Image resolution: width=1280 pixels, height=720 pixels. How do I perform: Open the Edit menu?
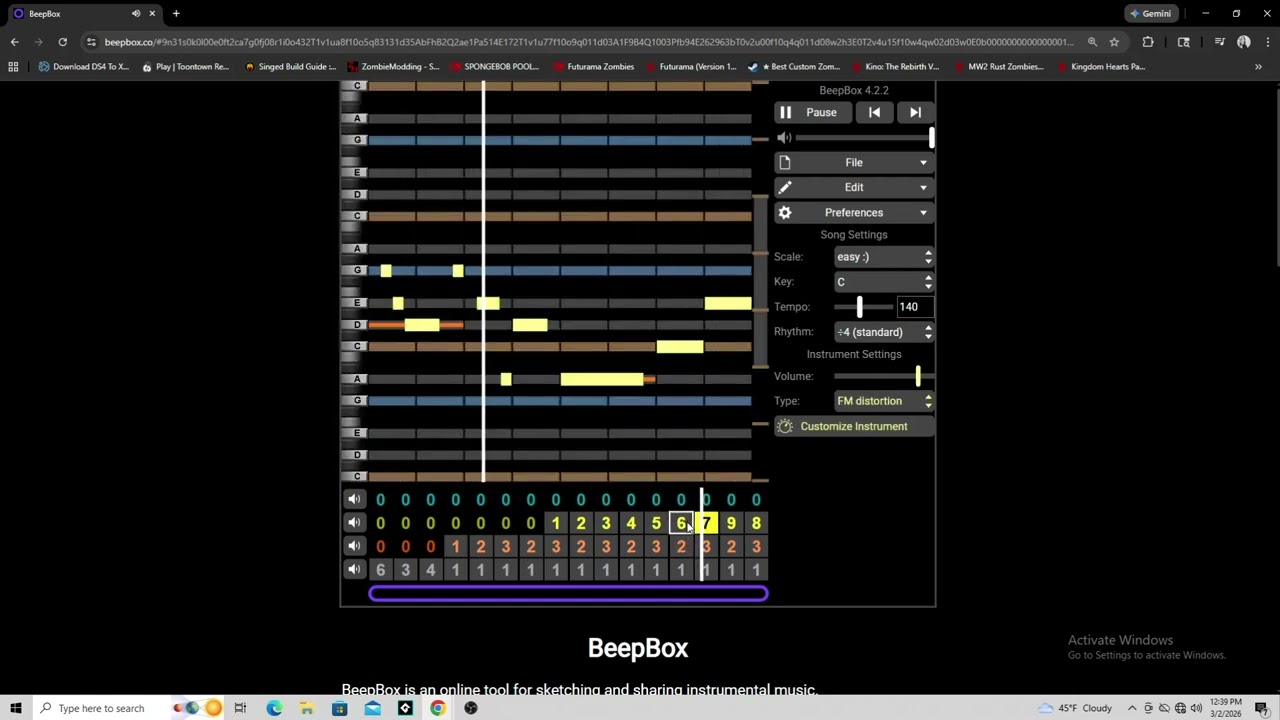coord(854,187)
